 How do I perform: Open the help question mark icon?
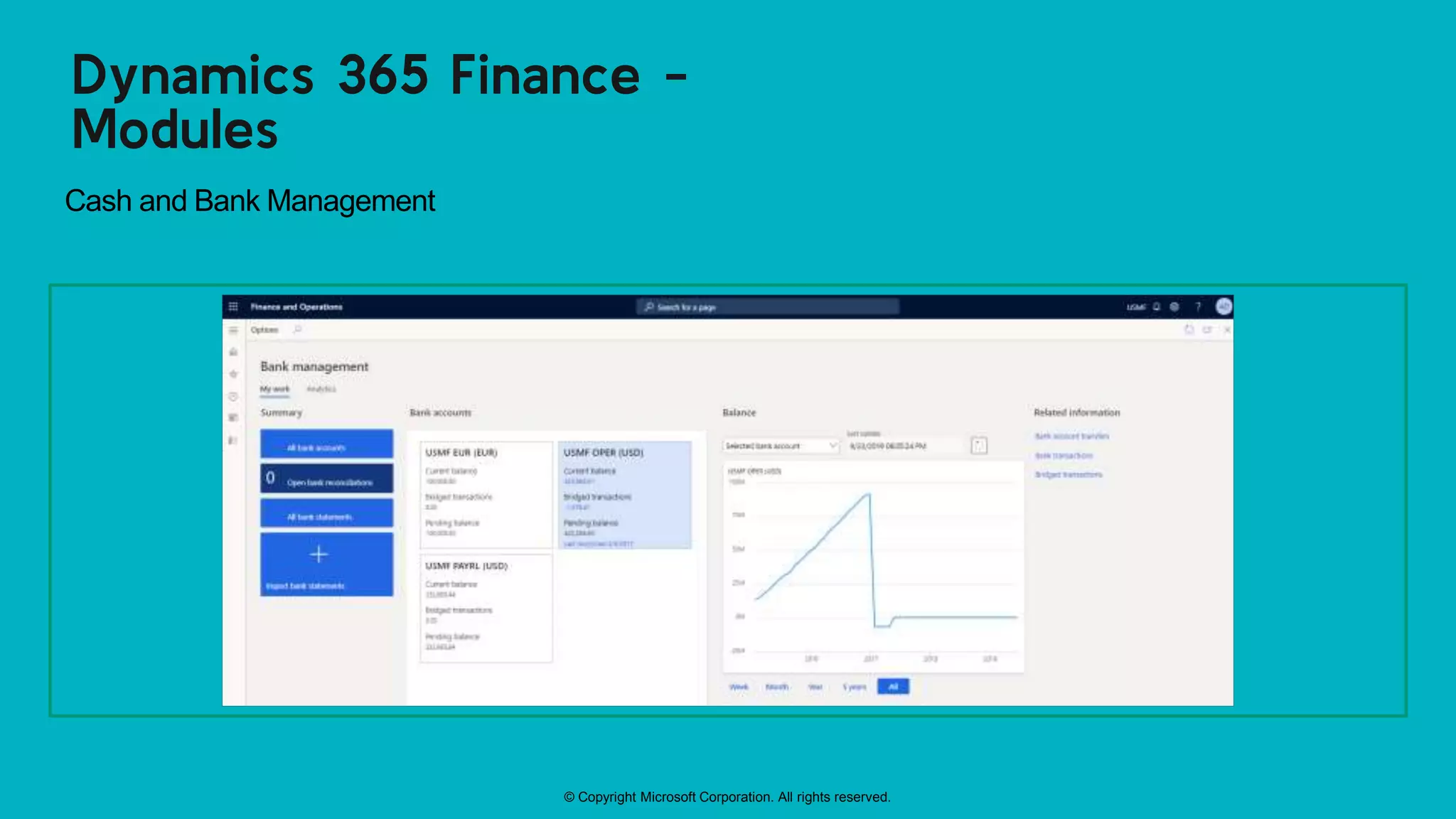[1198, 307]
